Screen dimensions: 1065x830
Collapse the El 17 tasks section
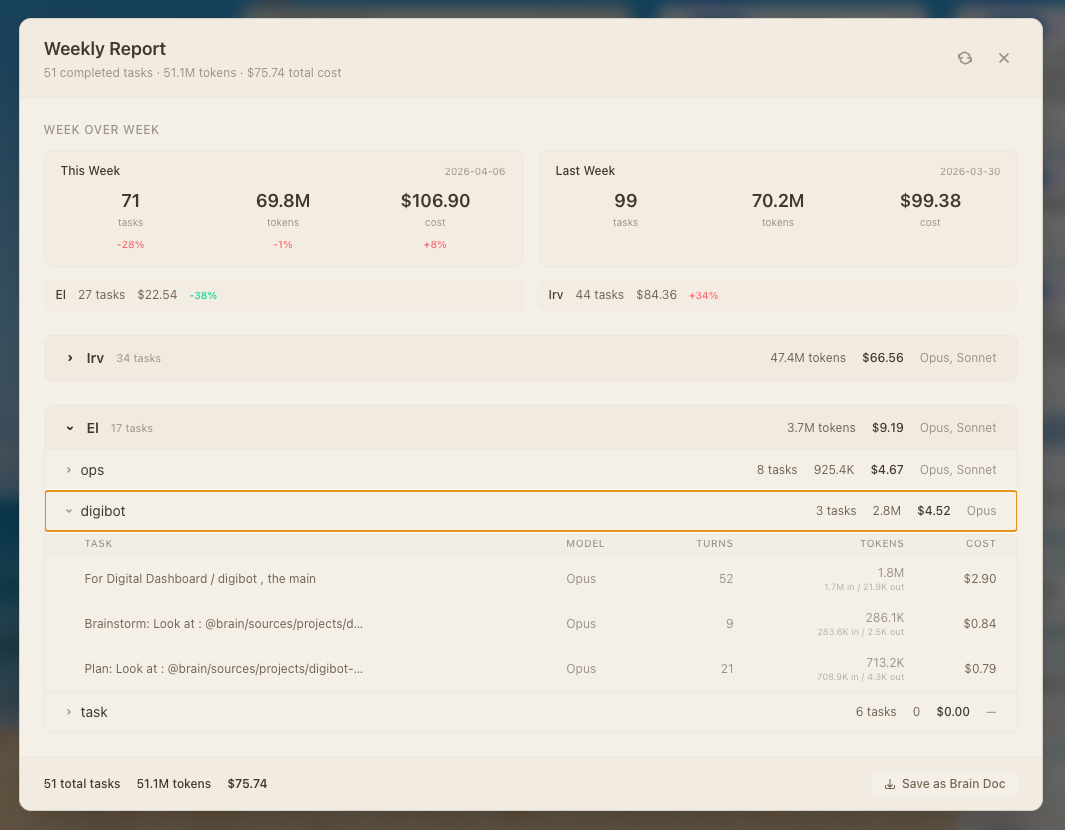[x=530, y=428]
